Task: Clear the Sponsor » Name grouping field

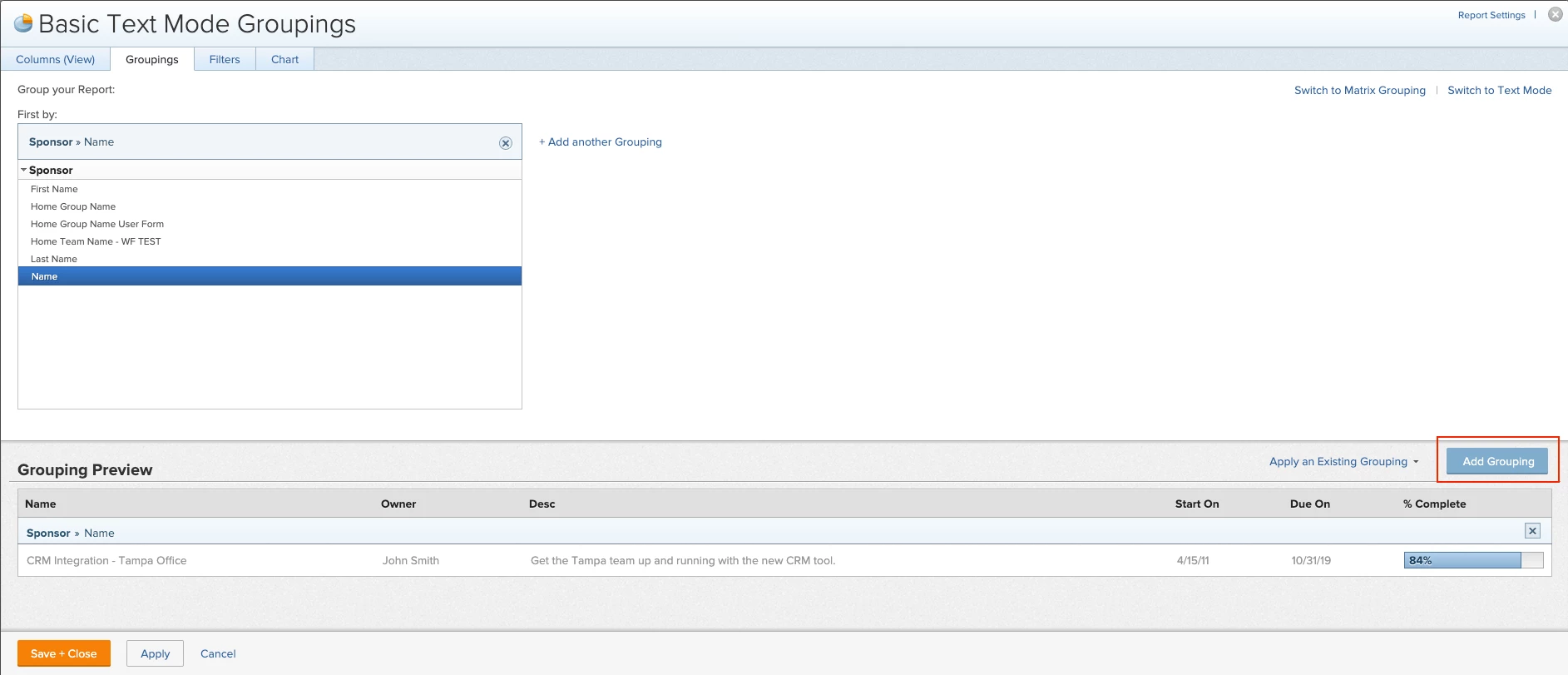Action: [x=505, y=143]
